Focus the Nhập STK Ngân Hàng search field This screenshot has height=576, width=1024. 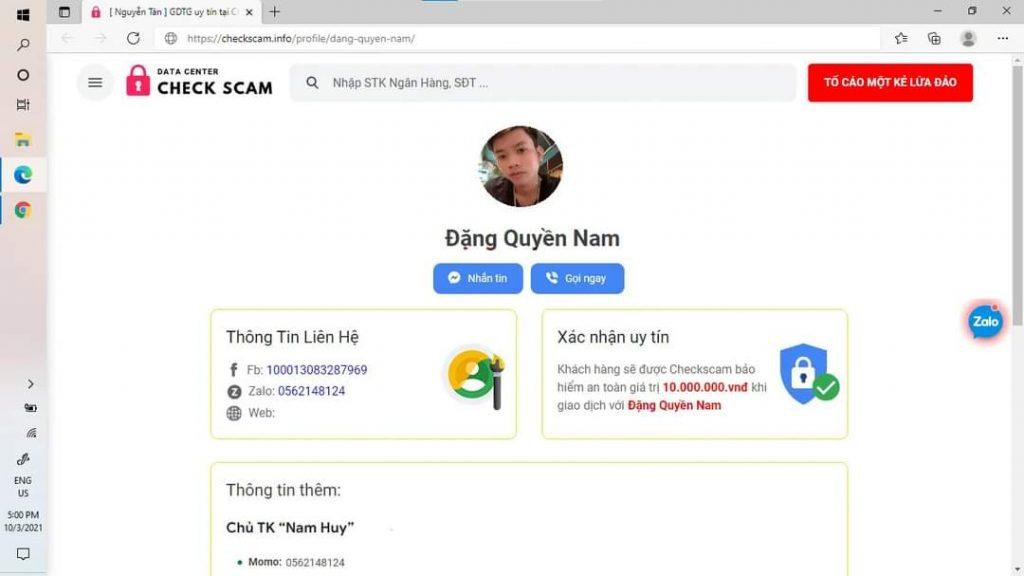point(543,83)
